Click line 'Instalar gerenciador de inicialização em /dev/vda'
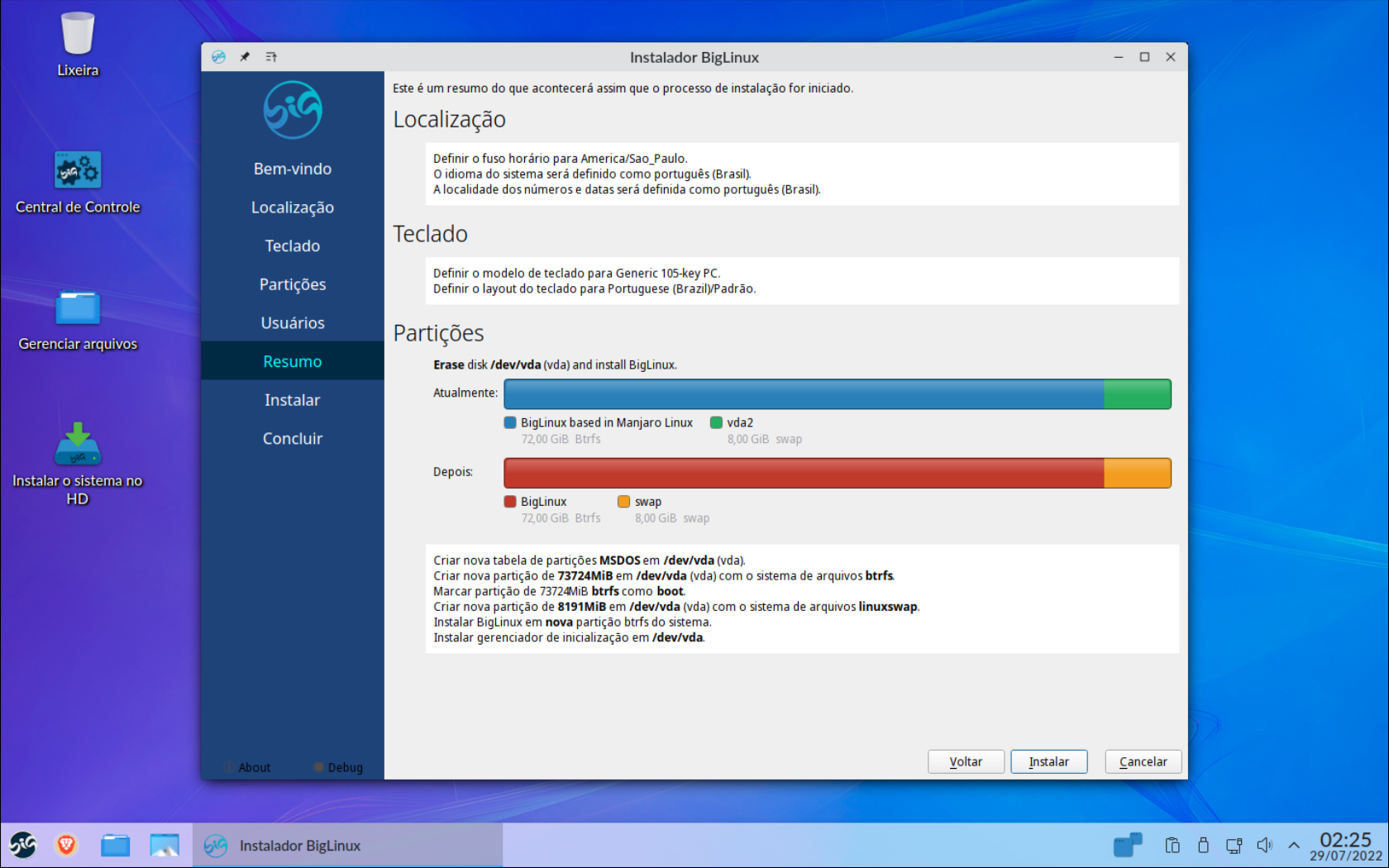The width and height of the screenshot is (1389, 868). (569, 637)
